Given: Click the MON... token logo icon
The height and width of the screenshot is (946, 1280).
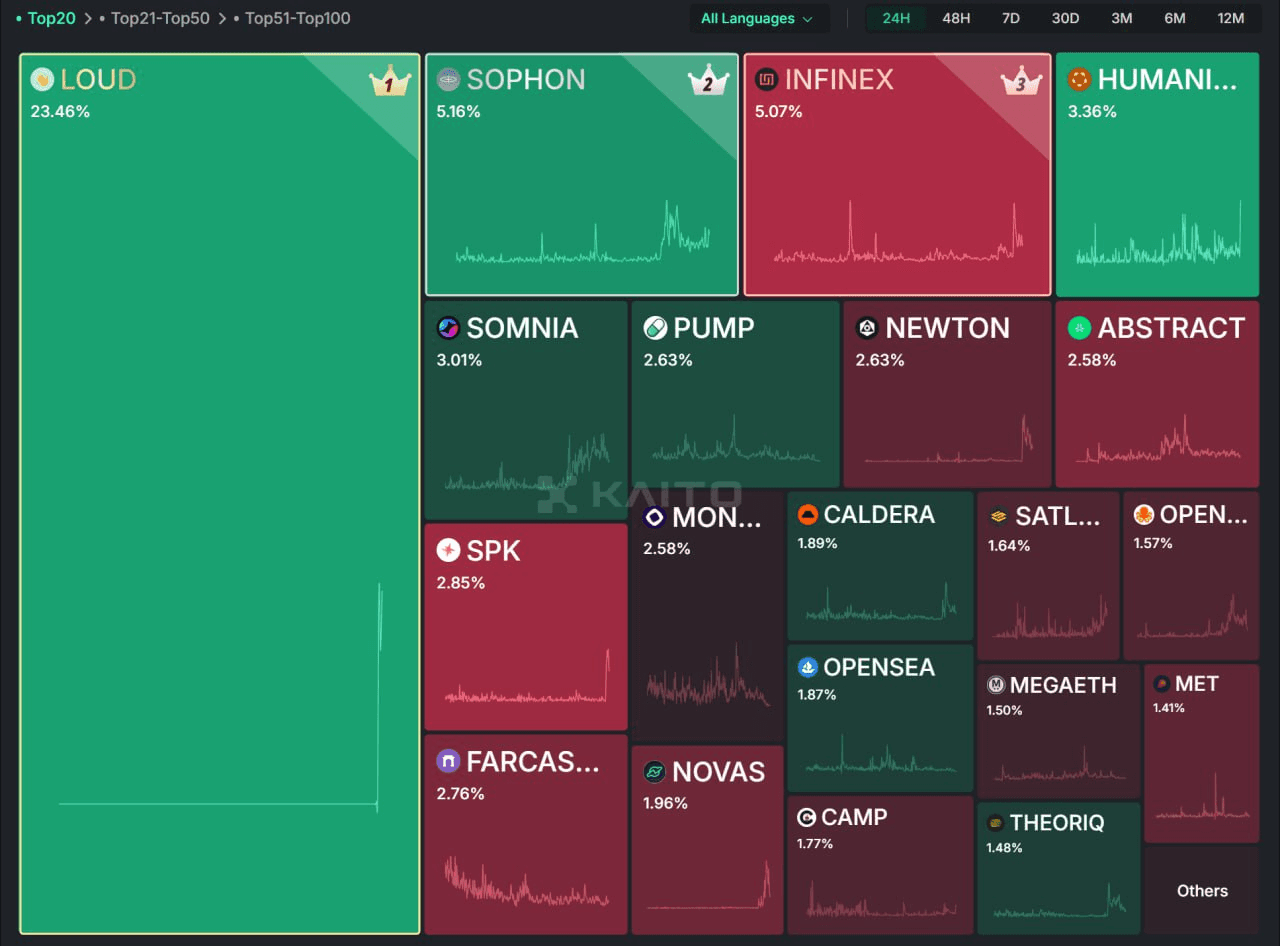Looking at the screenshot, I should [x=654, y=517].
